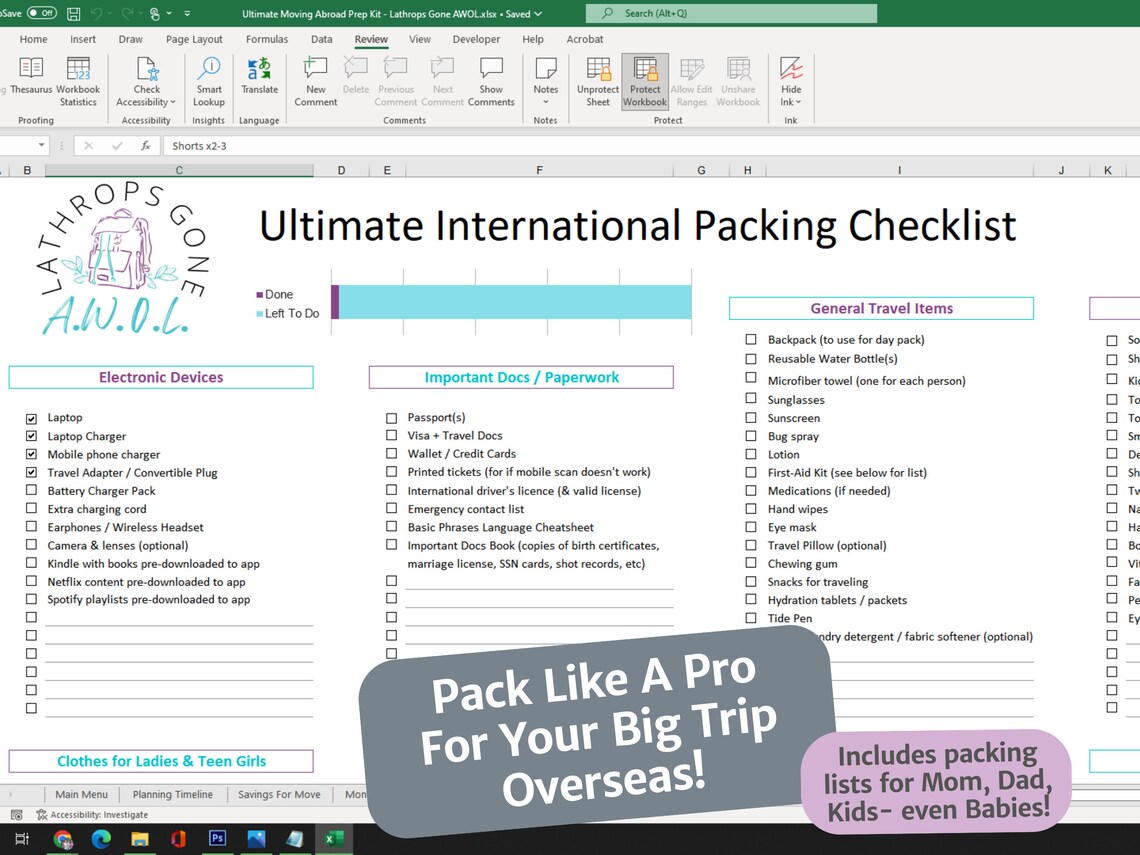Switch to the View ribbon tab

tap(419, 39)
